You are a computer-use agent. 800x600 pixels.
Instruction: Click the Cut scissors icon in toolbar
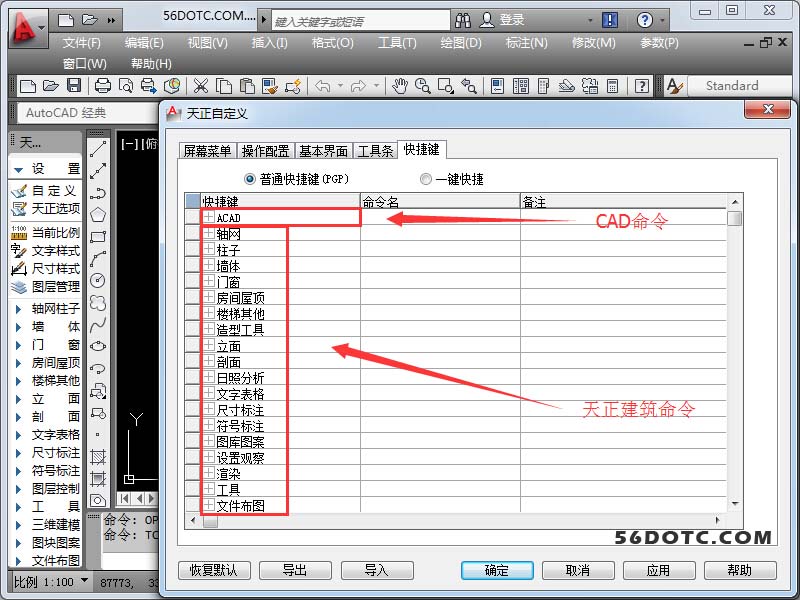[200, 86]
